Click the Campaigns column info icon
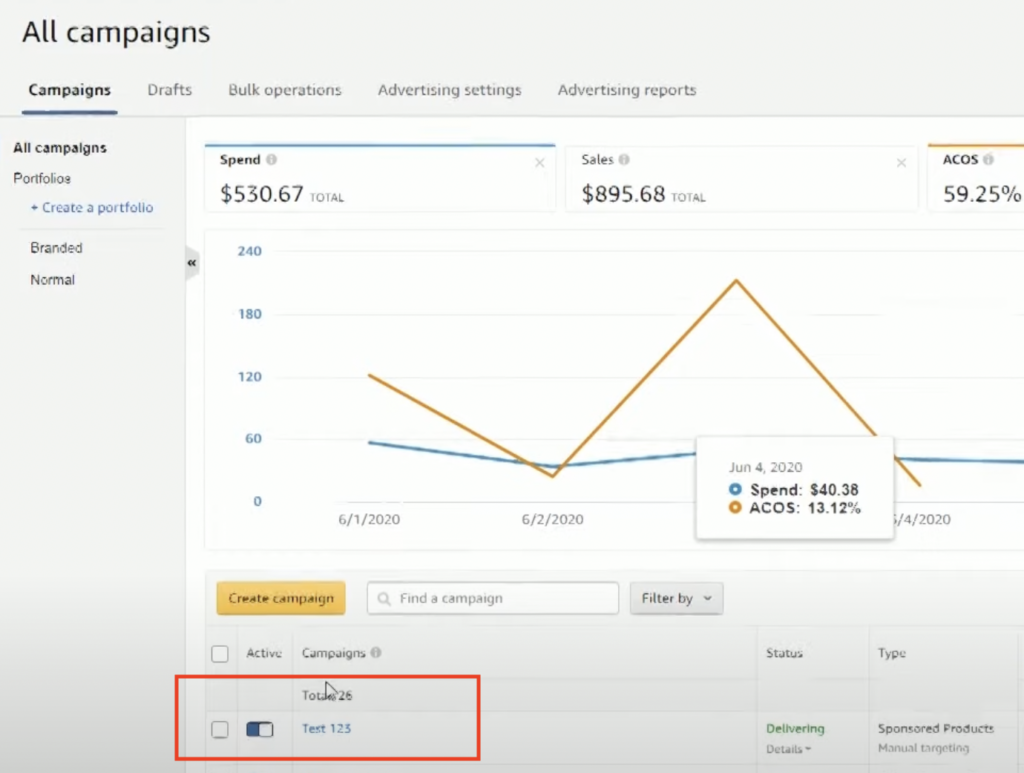The image size is (1024, 773). coord(376,653)
